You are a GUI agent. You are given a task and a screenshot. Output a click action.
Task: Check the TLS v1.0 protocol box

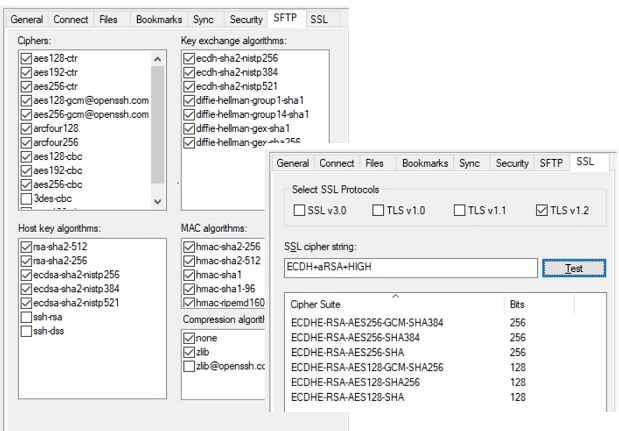tap(378, 210)
